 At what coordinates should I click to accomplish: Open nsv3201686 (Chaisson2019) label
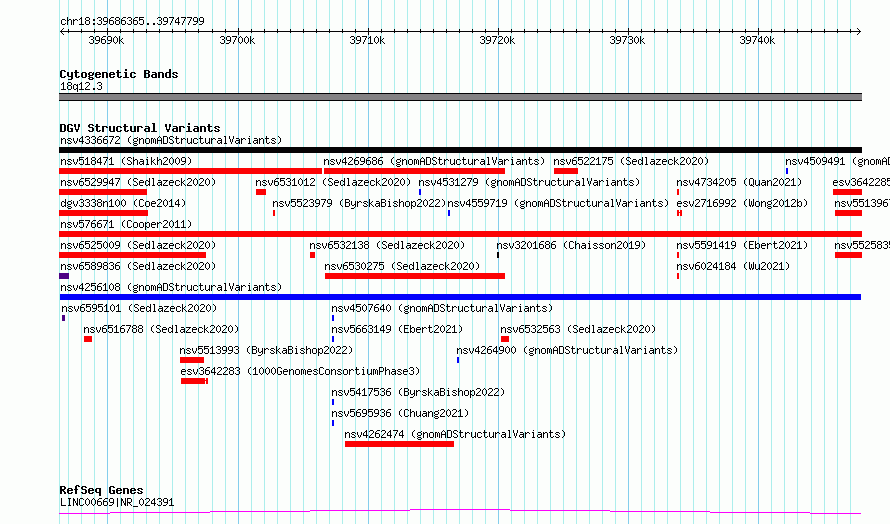click(571, 245)
